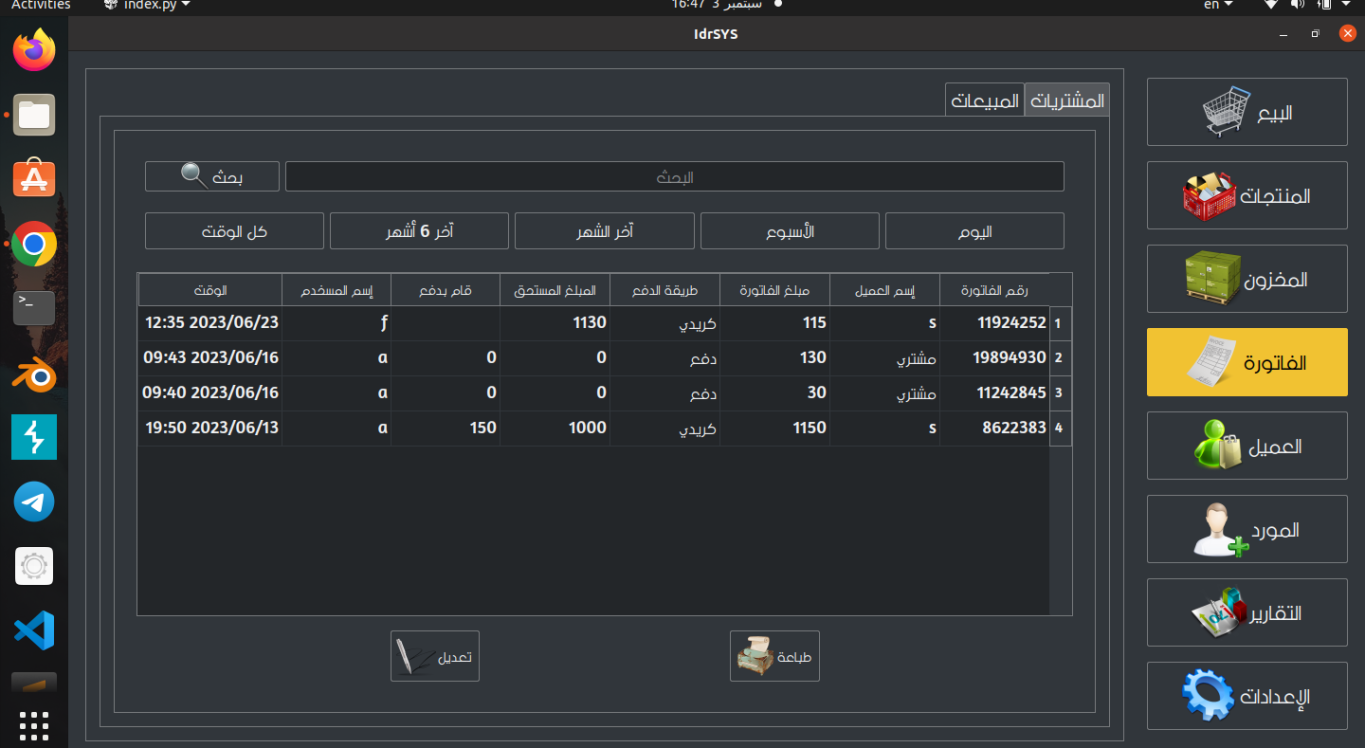1365x748 pixels.
Task: Select row header number 4
Action: [1060, 428]
